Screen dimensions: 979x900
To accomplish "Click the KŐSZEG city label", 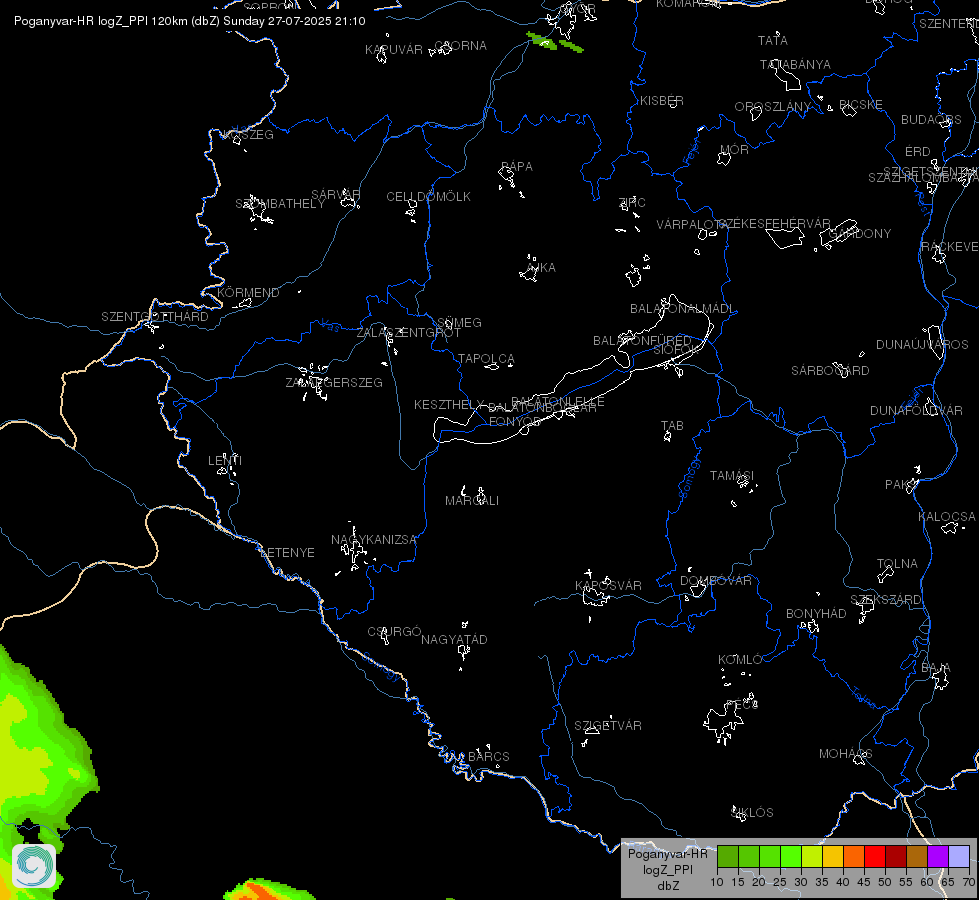I will [x=248, y=135].
